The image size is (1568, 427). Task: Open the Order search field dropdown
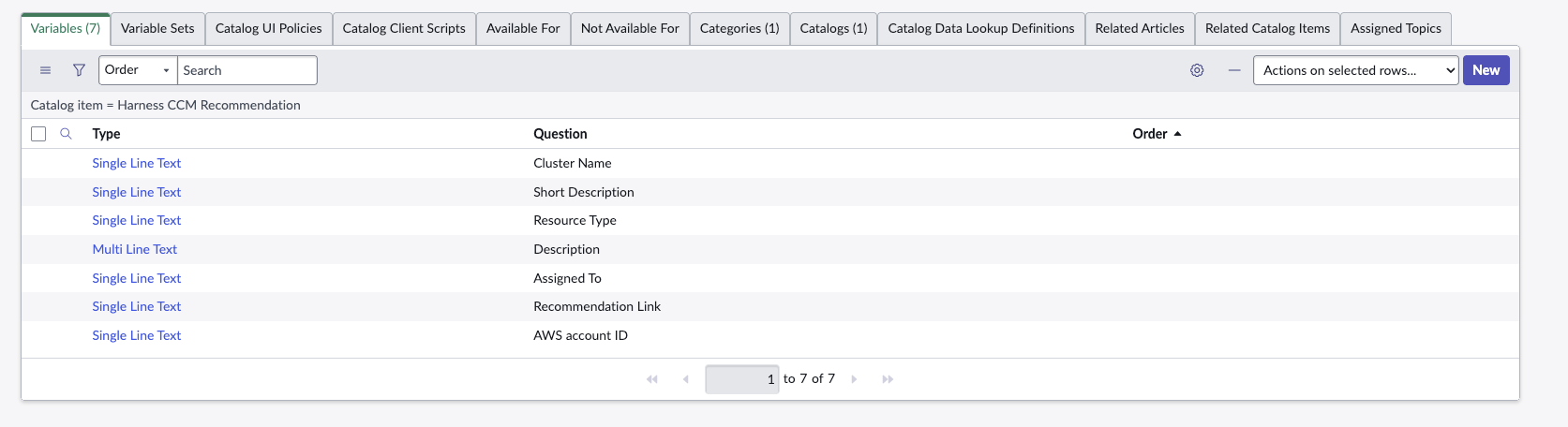click(x=138, y=70)
